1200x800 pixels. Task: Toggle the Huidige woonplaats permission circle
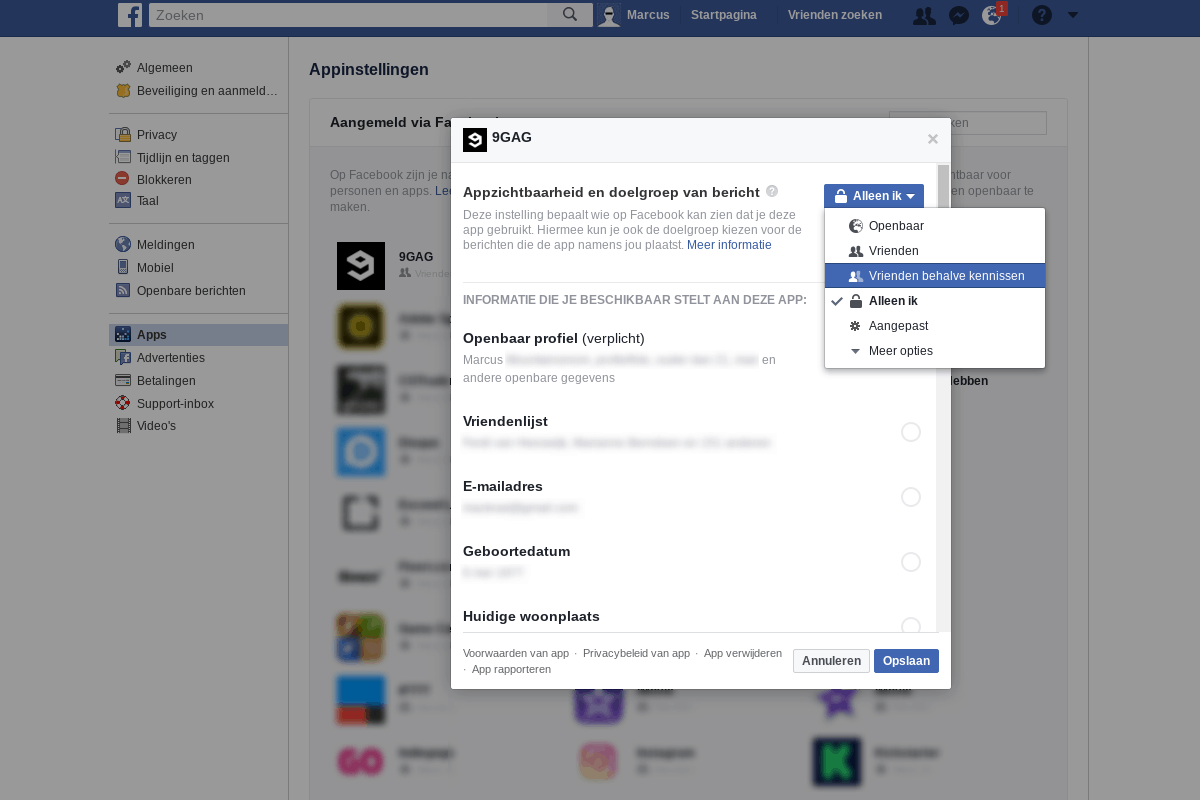(911, 626)
